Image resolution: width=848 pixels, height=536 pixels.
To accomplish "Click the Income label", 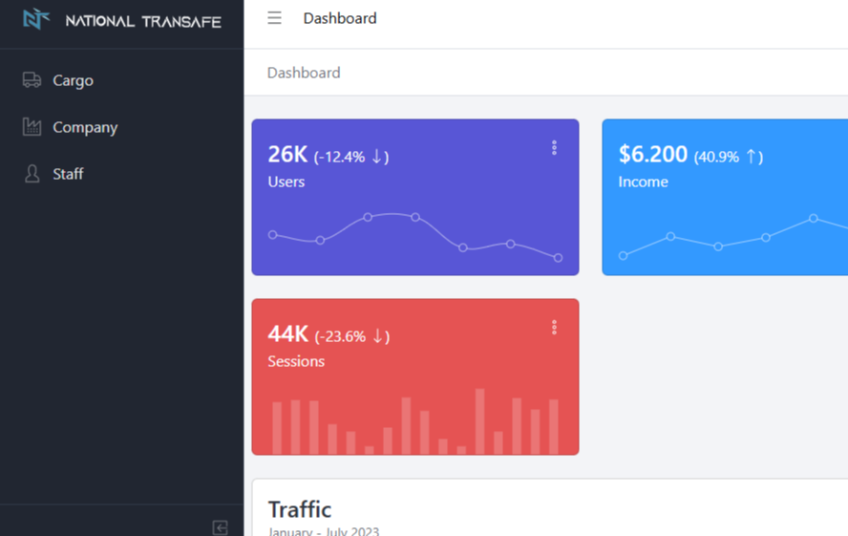I will pyautogui.click(x=643, y=182).
